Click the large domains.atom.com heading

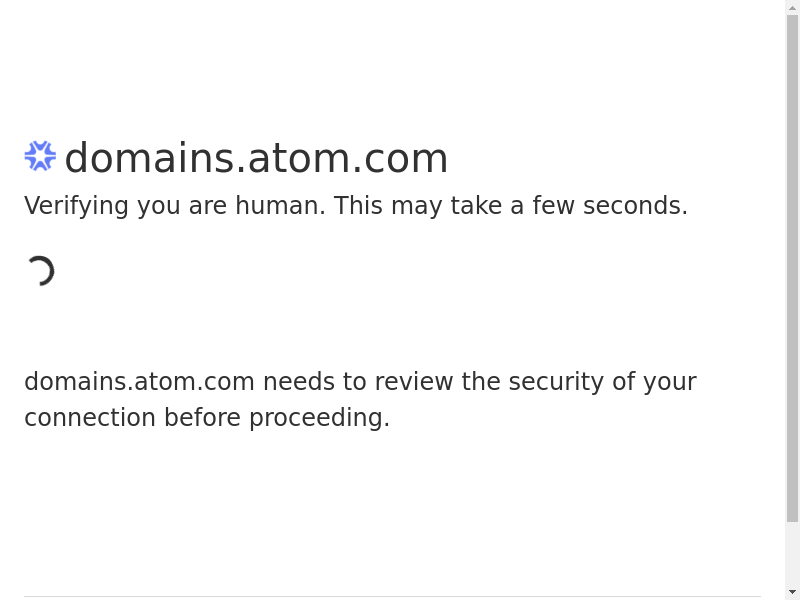256,158
